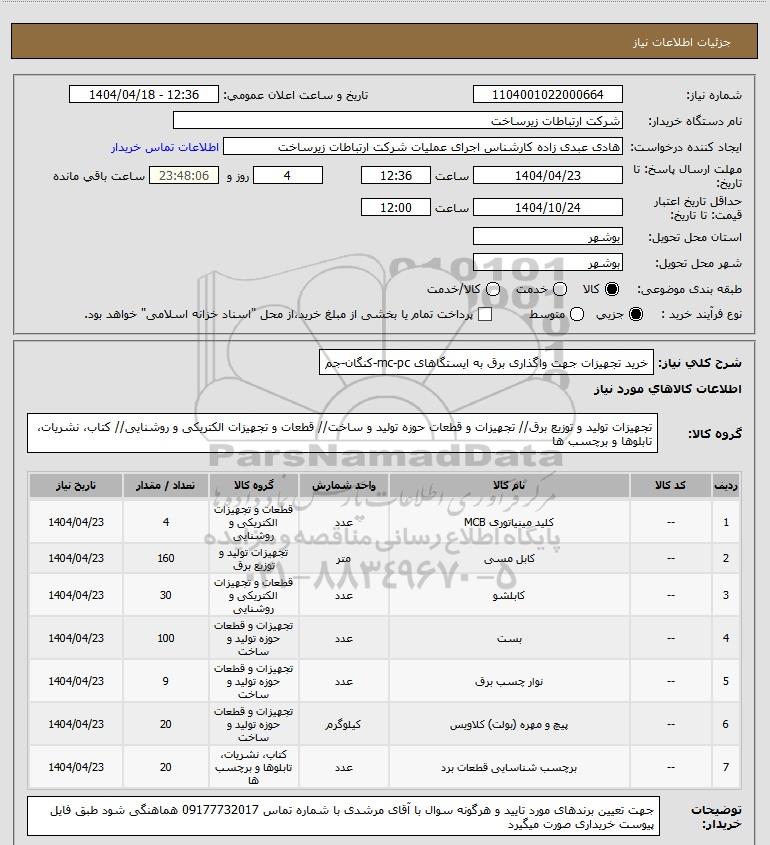Click the گروه کالا text box
770x845 pixels.
pos(342,433)
